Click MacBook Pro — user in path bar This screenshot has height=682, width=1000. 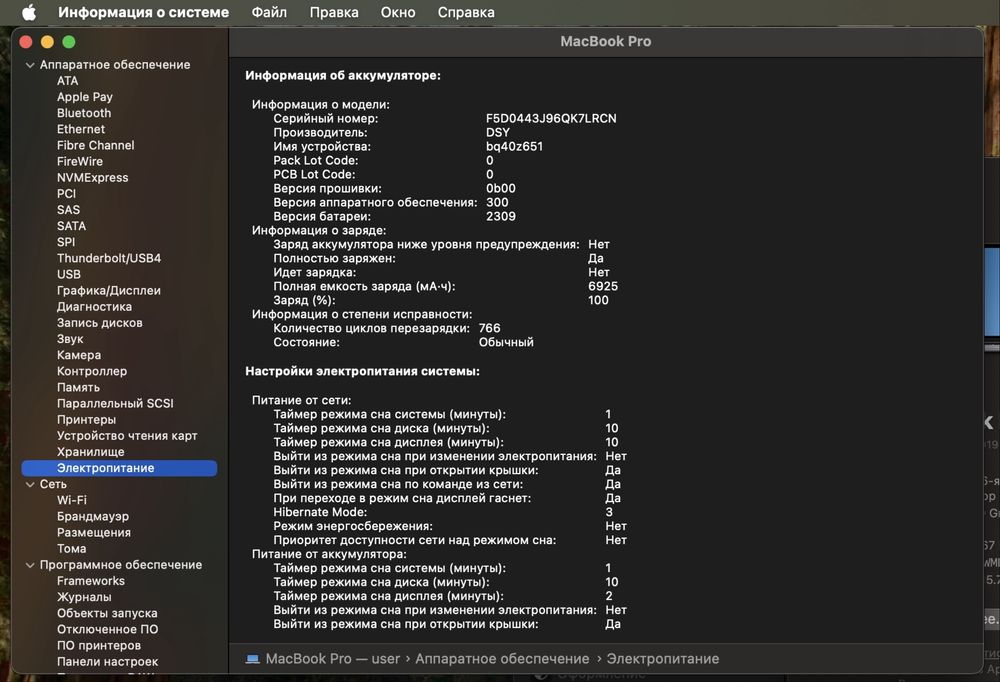[333, 658]
